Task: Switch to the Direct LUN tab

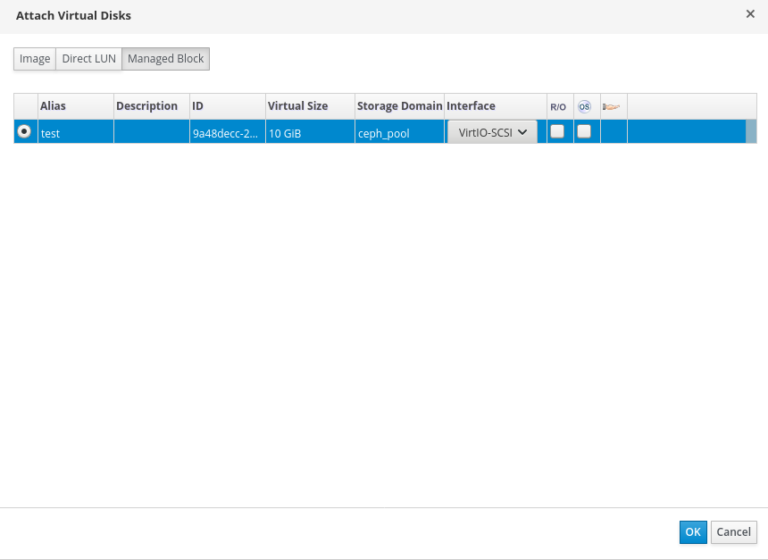Action: [89, 59]
